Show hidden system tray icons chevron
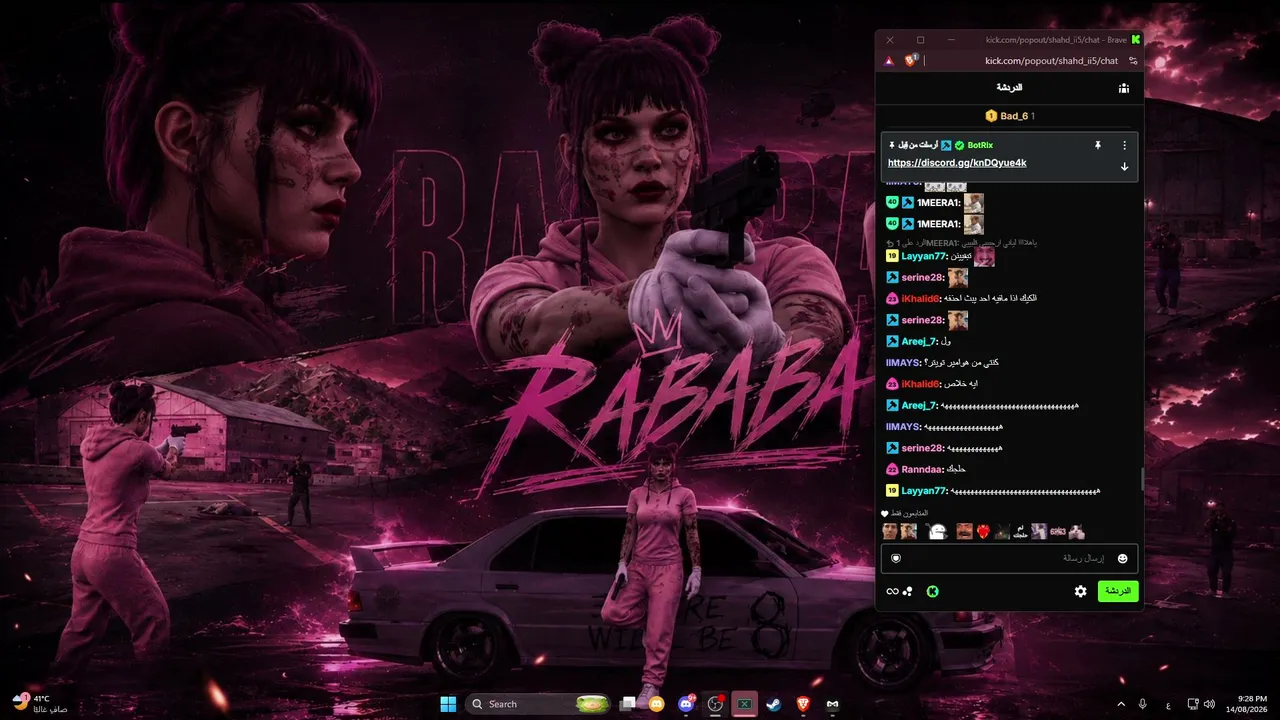This screenshot has height=720, width=1280. (x=1121, y=704)
